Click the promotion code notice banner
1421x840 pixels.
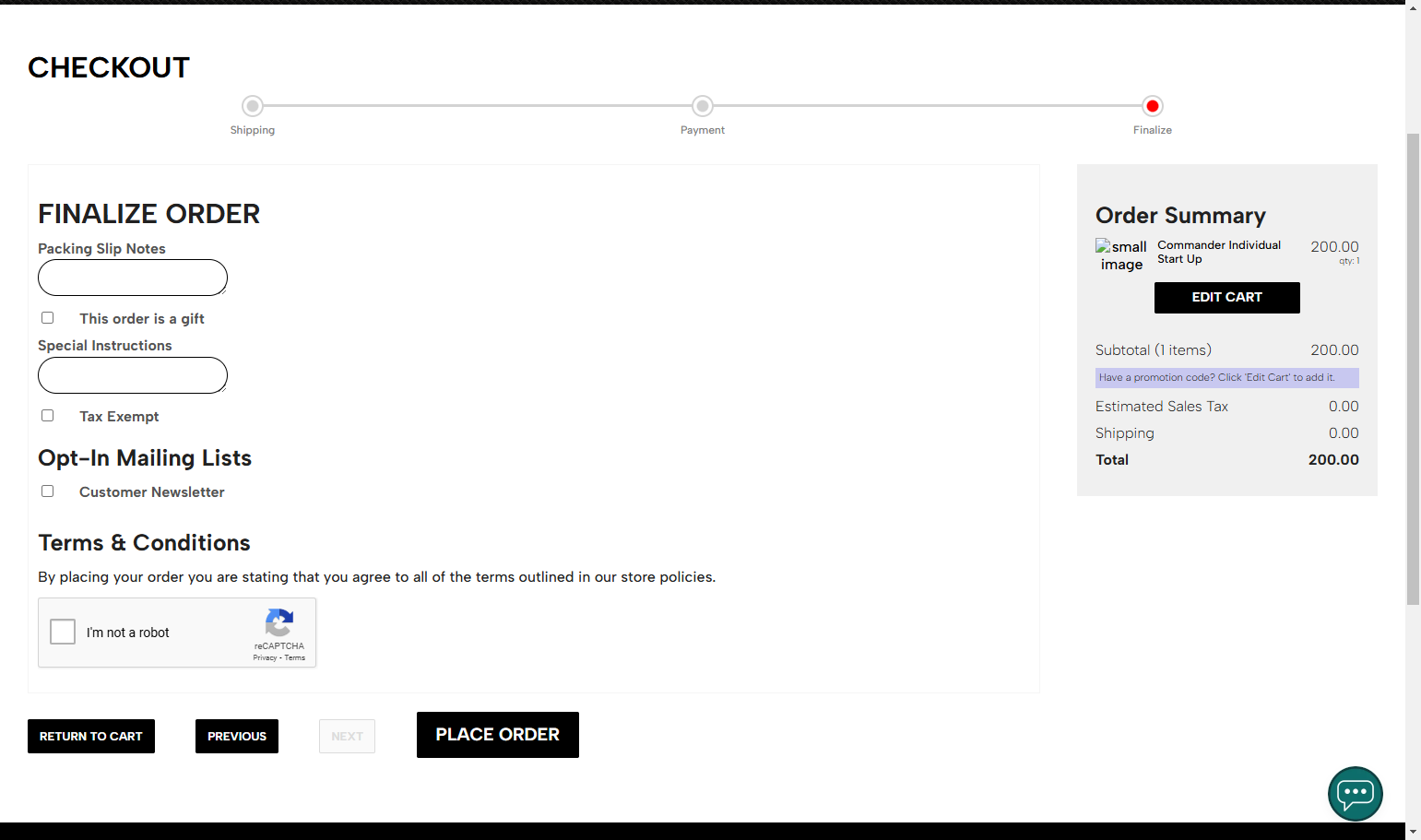click(x=1227, y=378)
